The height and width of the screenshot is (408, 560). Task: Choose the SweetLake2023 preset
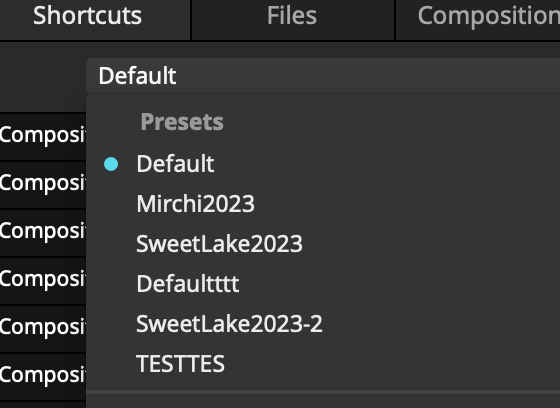click(x=219, y=244)
